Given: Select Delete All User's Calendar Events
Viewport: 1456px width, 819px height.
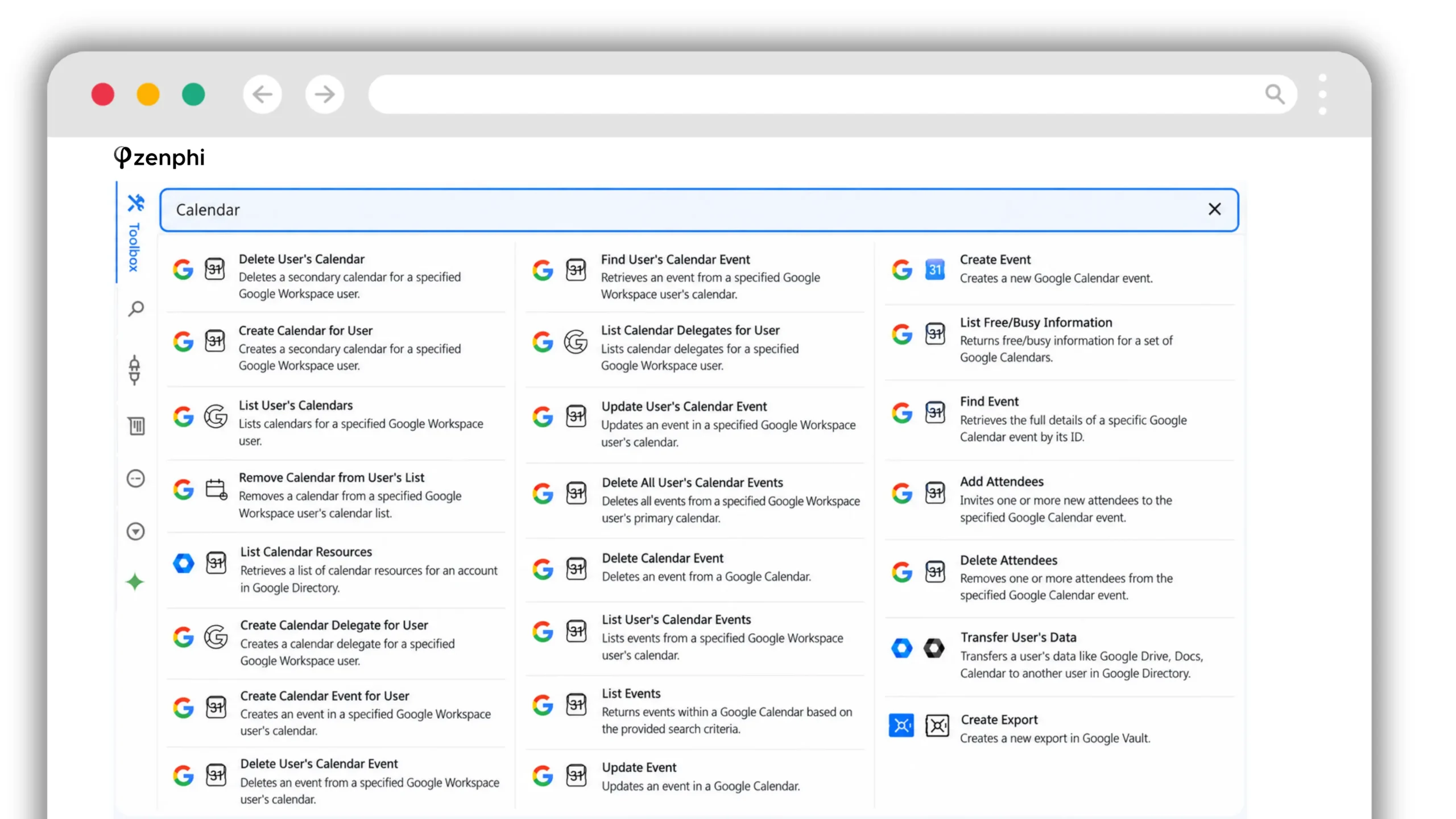Looking at the screenshot, I should click(x=695, y=500).
